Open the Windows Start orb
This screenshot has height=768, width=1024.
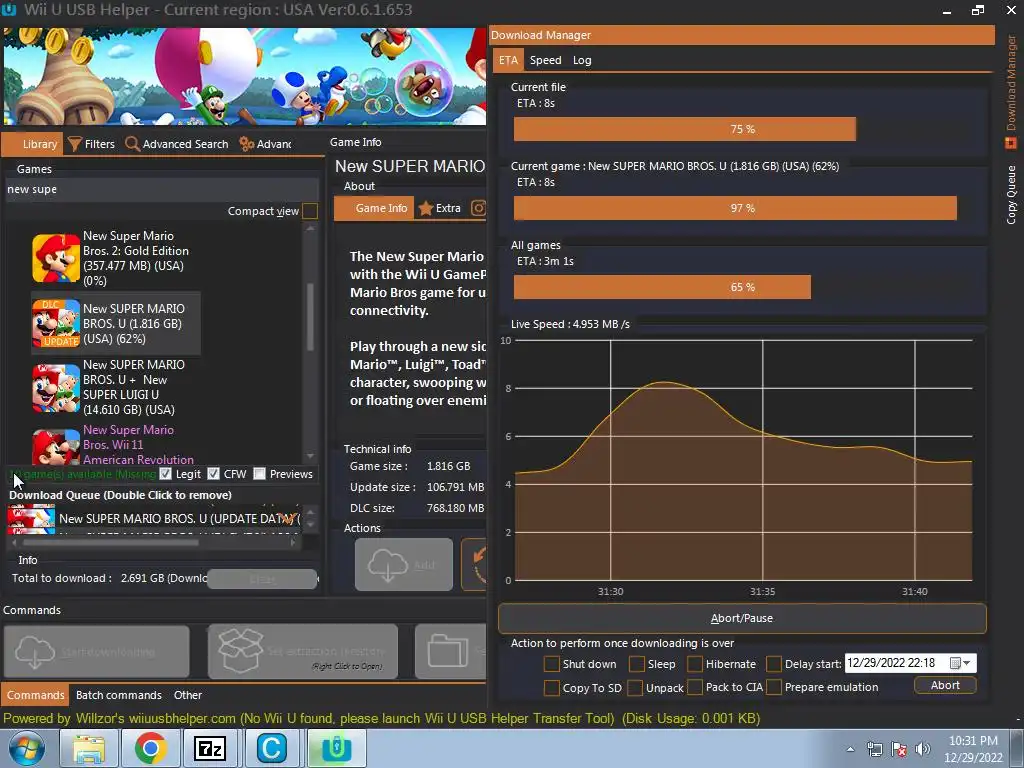pyautogui.click(x=26, y=748)
